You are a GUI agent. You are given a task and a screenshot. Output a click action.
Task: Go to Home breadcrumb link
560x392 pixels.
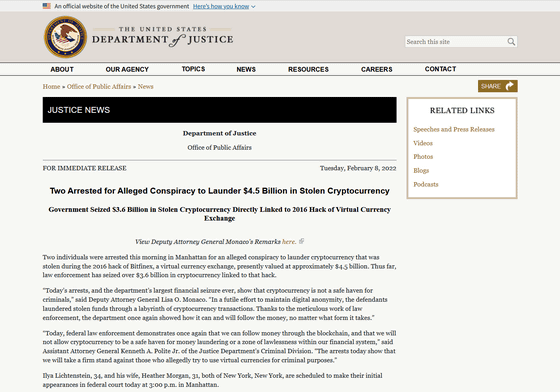pyautogui.click(x=51, y=86)
